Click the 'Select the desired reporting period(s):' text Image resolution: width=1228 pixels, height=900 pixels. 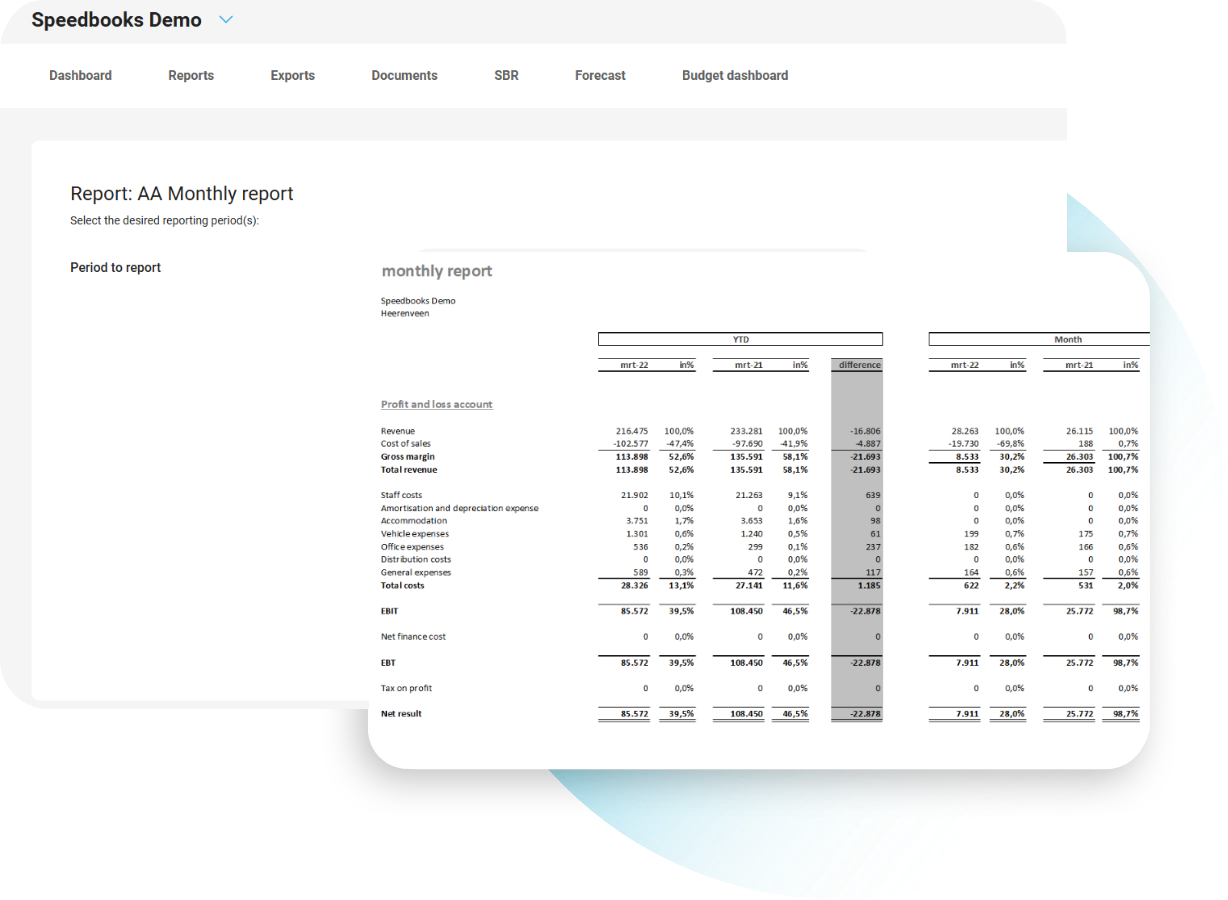pos(165,221)
